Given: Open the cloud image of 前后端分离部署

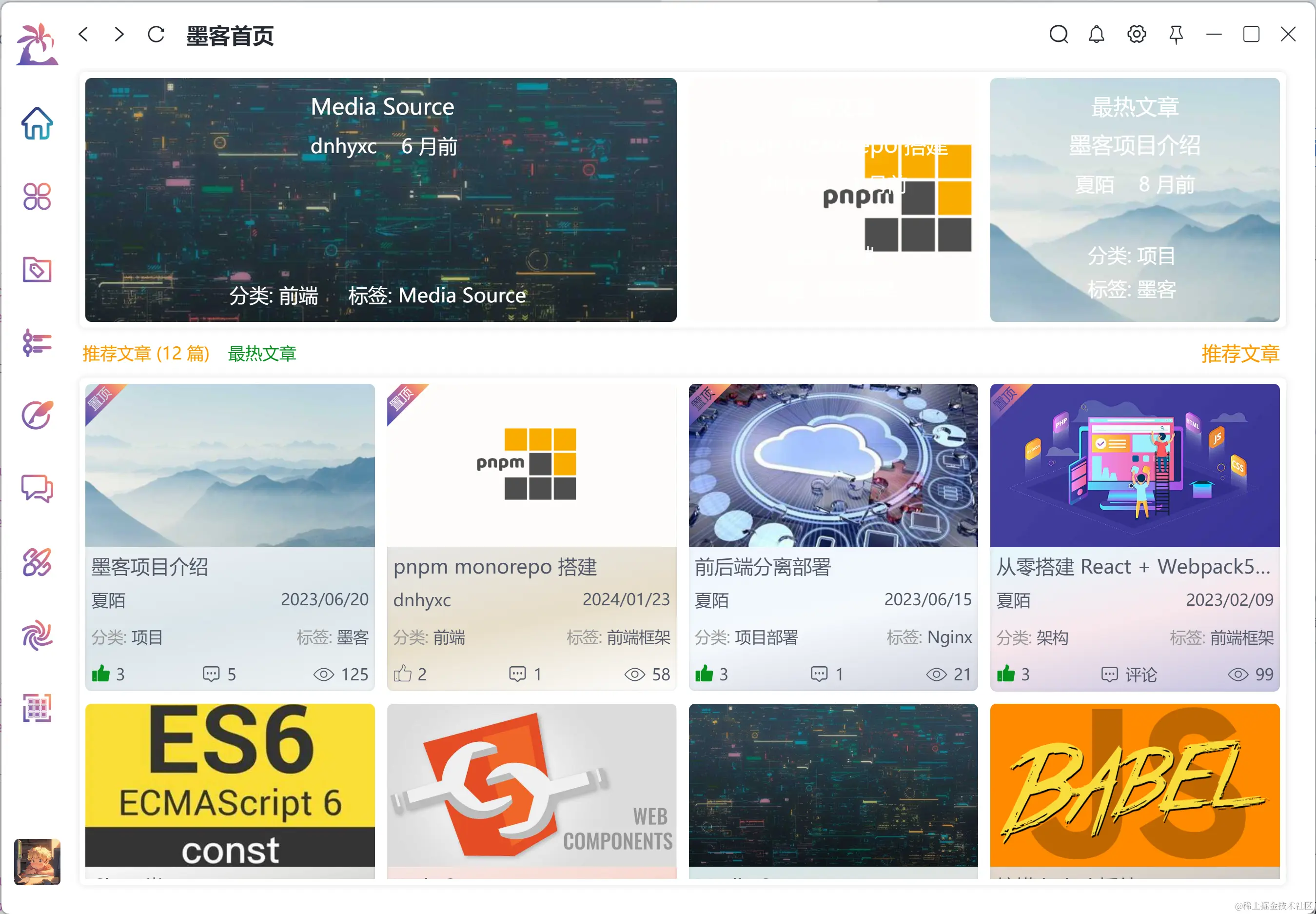Looking at the screenshot, I should [833, 465].
